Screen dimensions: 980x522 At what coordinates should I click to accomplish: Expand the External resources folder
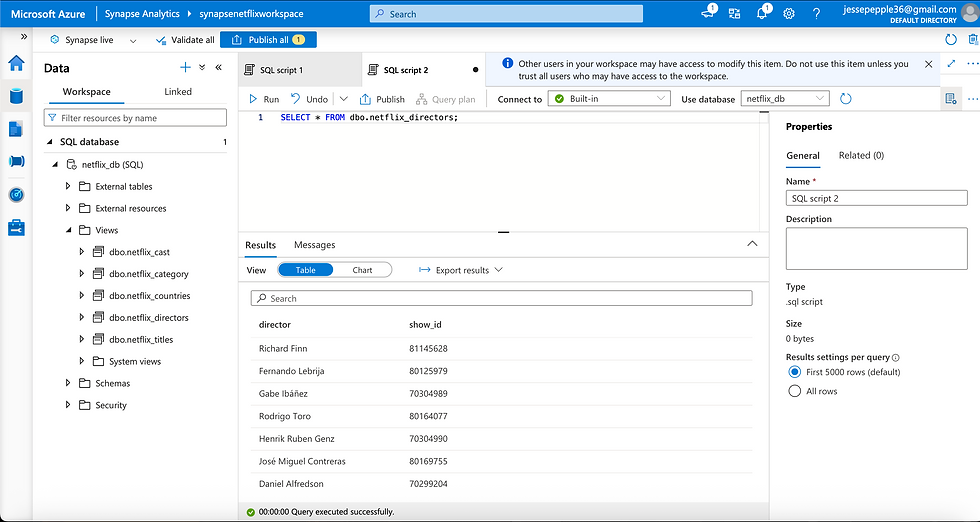69,208
